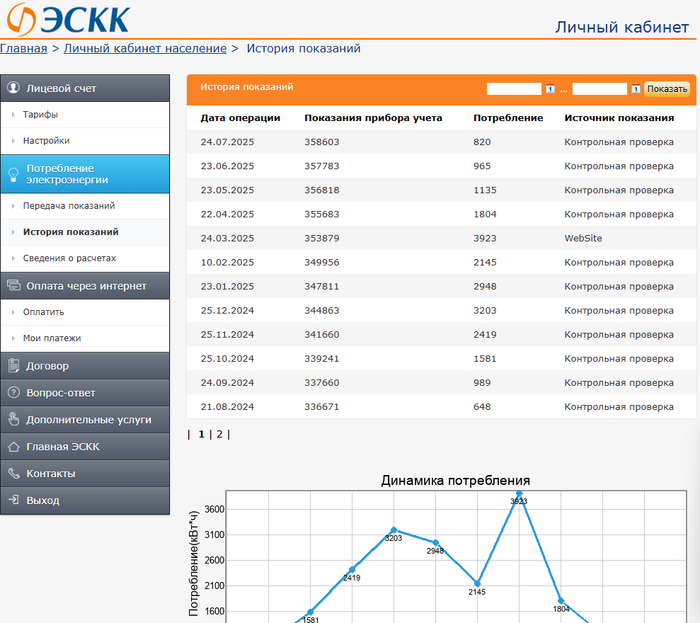Click the exit icon next to Выход
Image resolution: width=700 pixels, height=623 pixels.
pos(14,500)
